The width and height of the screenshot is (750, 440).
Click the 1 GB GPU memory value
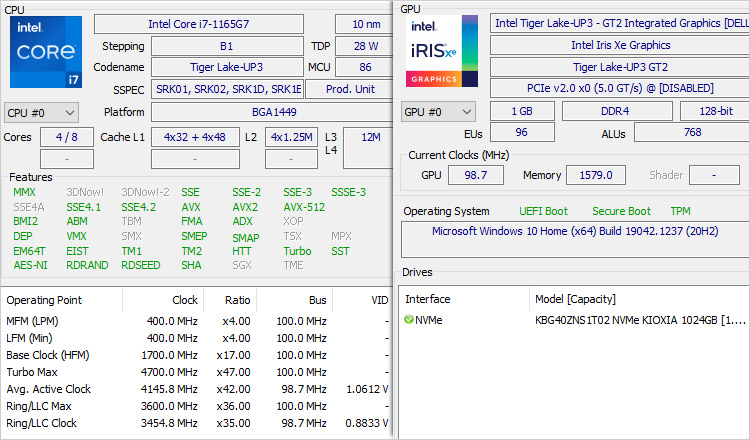(x=522, y=111)
